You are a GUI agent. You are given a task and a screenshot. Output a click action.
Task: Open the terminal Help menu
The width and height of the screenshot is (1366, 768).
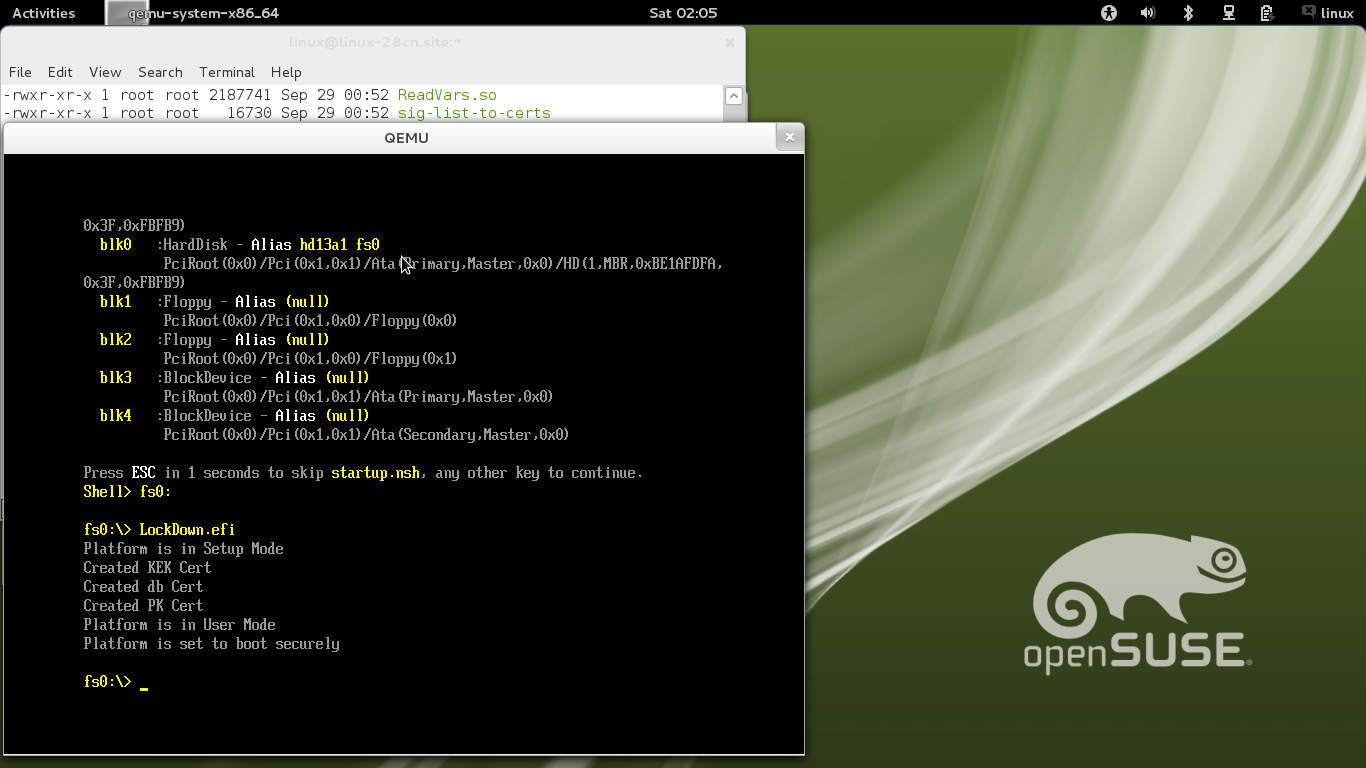286,72
